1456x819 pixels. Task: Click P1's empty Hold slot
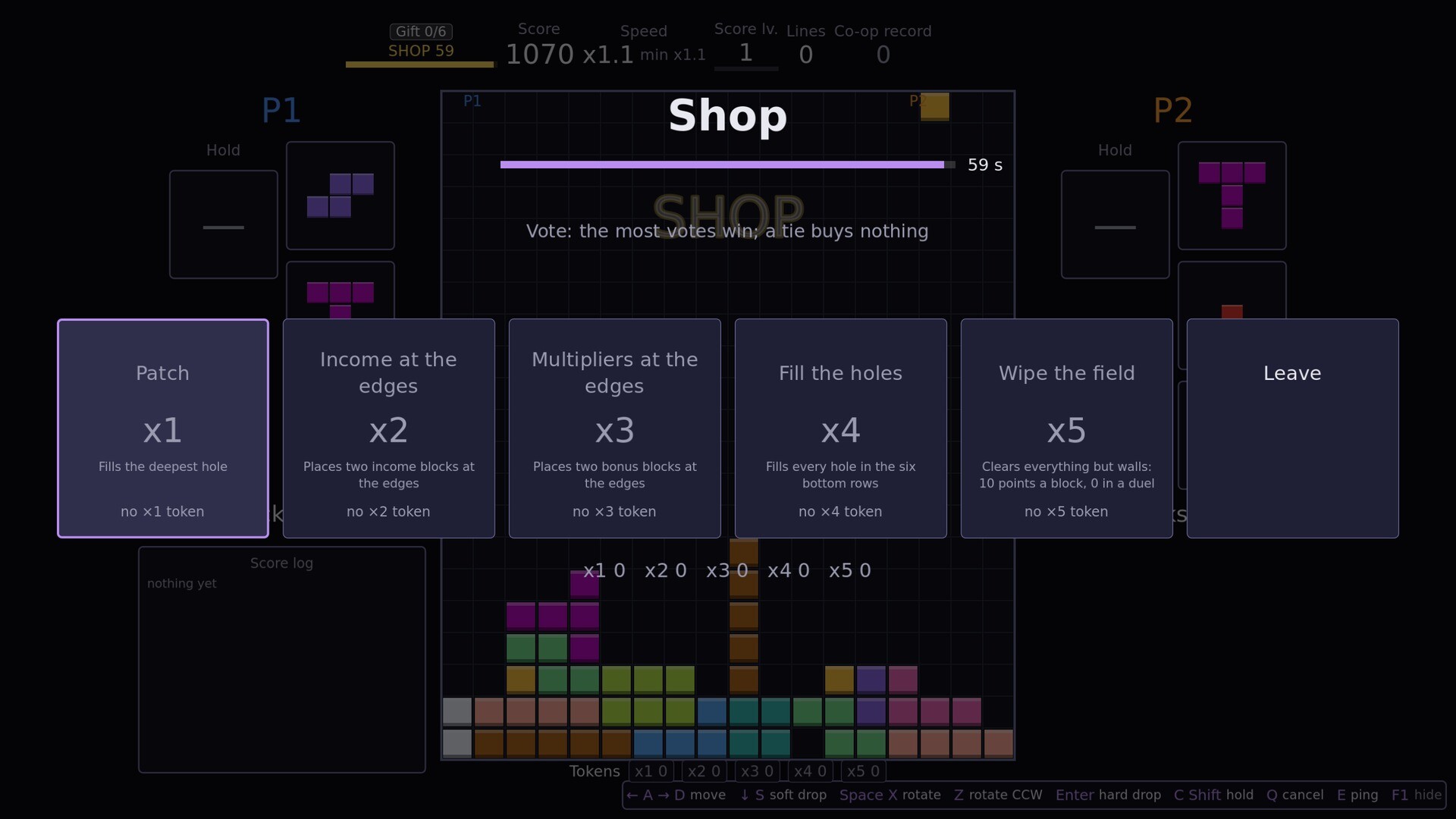224,224
